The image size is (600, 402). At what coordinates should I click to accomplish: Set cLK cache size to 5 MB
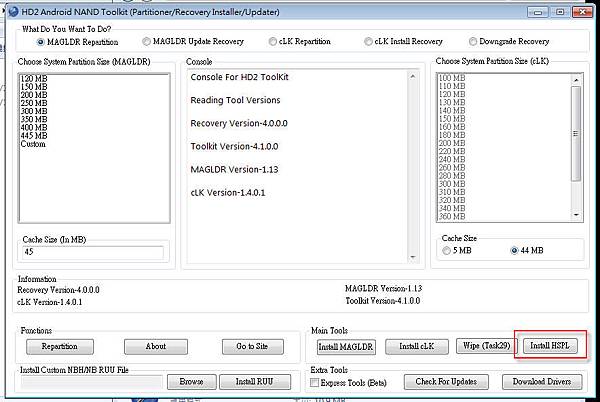pos(457,251)
